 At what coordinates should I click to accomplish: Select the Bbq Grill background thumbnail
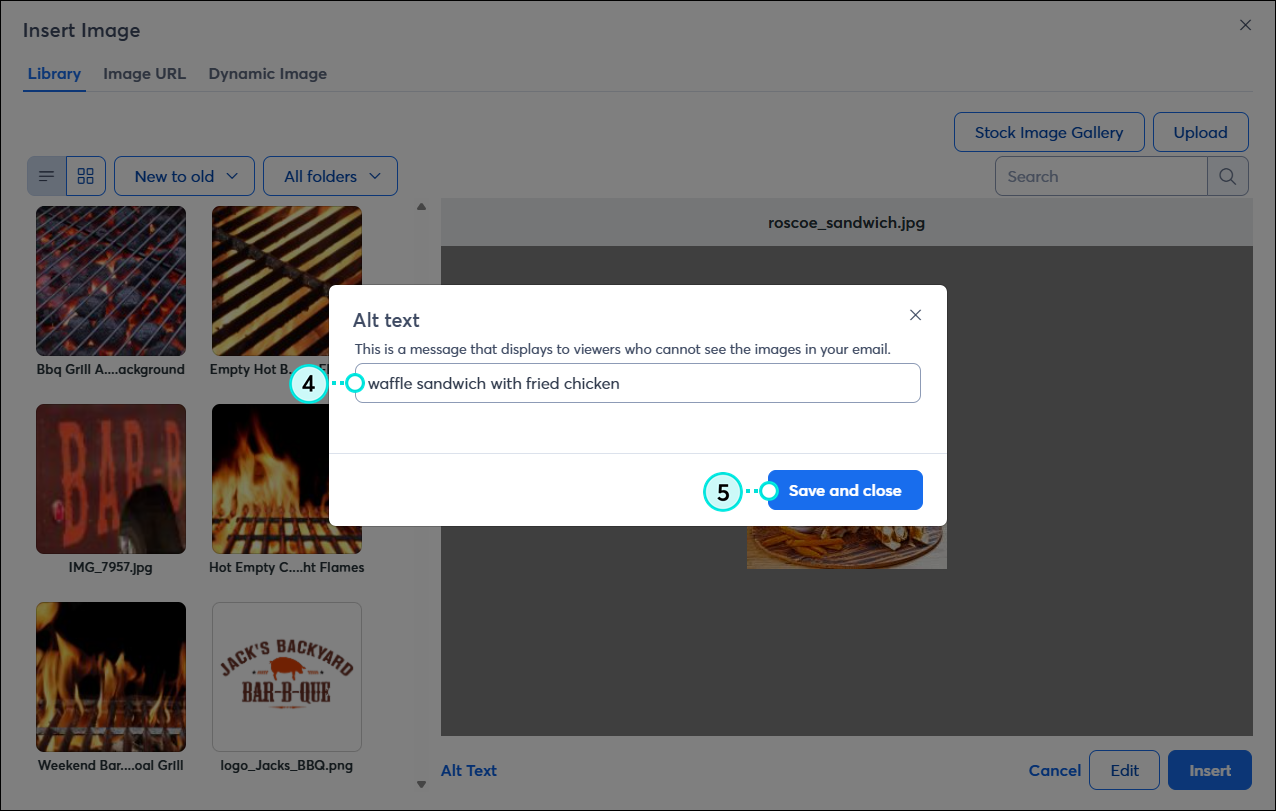111,281
